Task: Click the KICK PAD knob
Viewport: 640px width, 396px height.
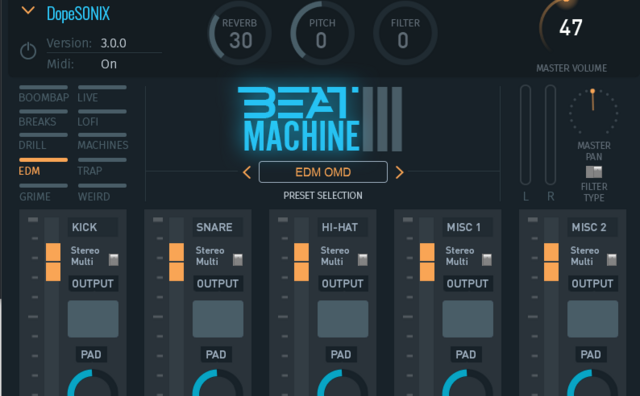Action: point(93,384)
